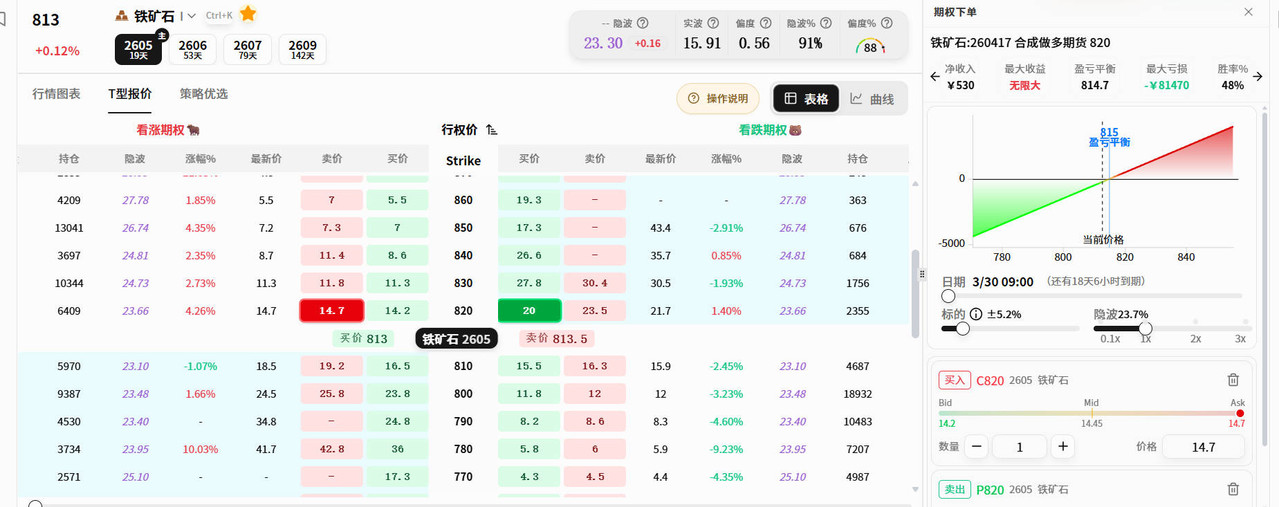The height and width of the screenshot is (507, 1279).
Task: Click the 最大亏损 -¥81470 stat
Action: (x=1167, y=77)
